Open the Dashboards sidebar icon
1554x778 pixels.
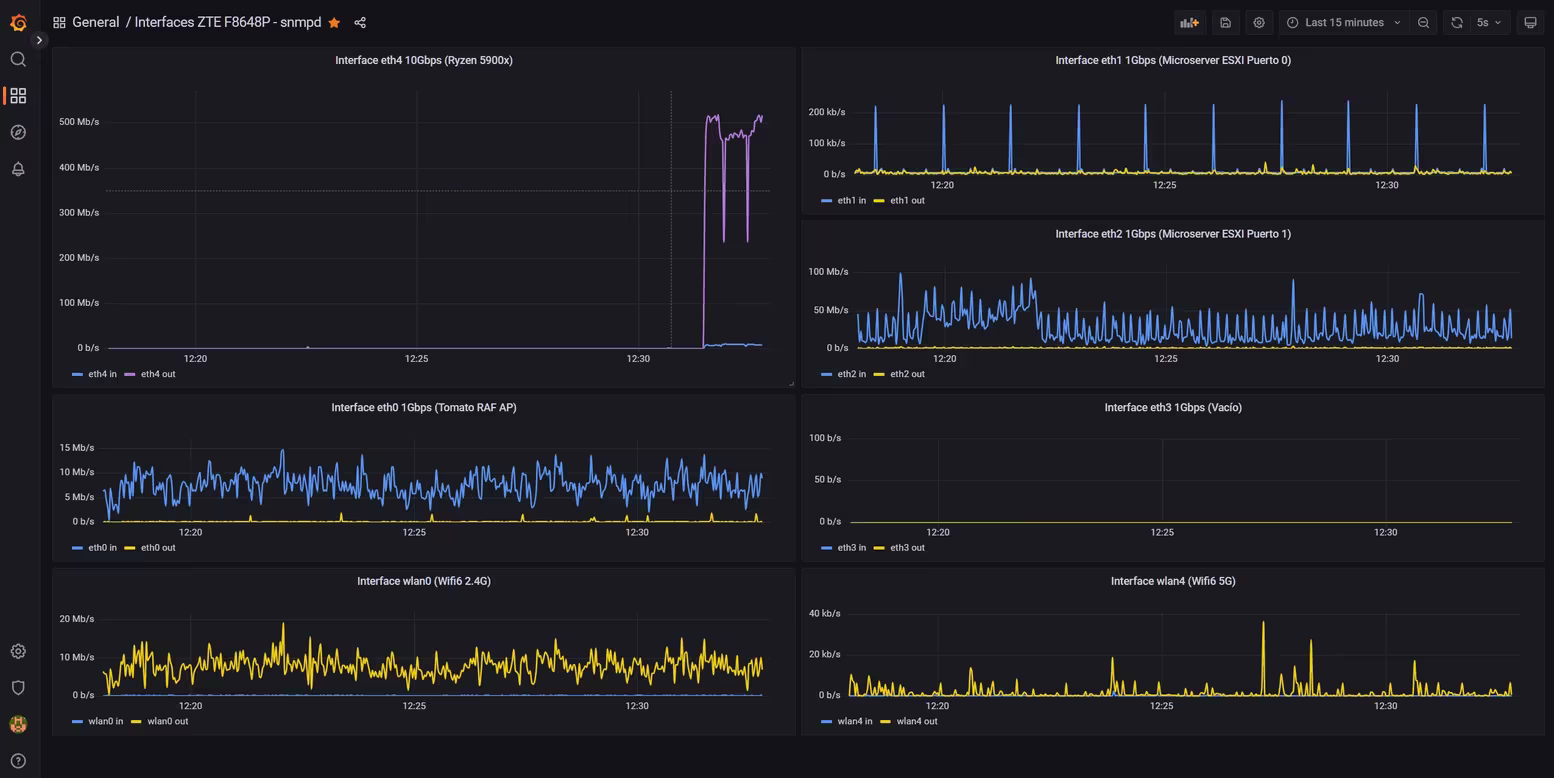point(18,96)
